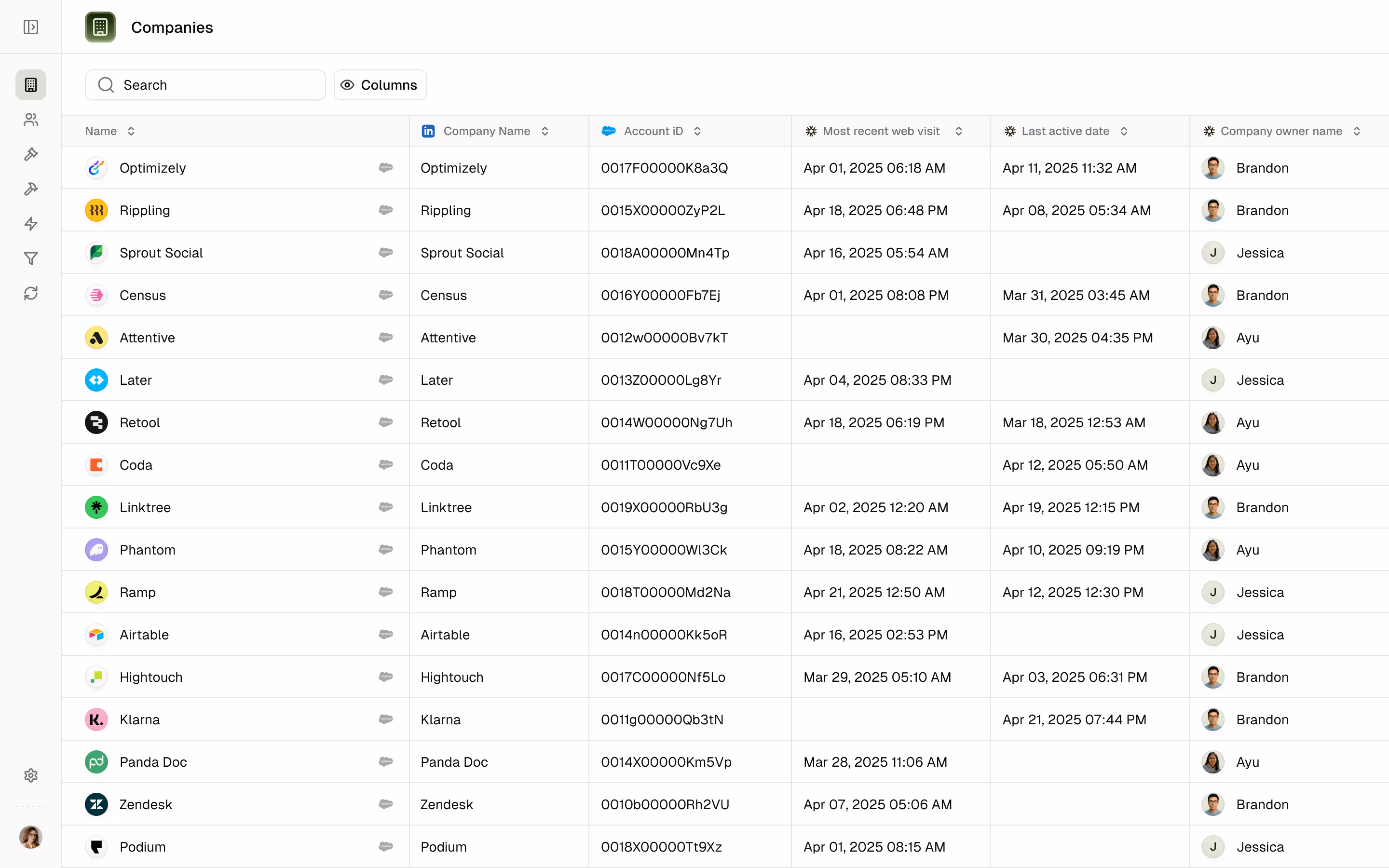Click the Census logo icon

[96, 295]
